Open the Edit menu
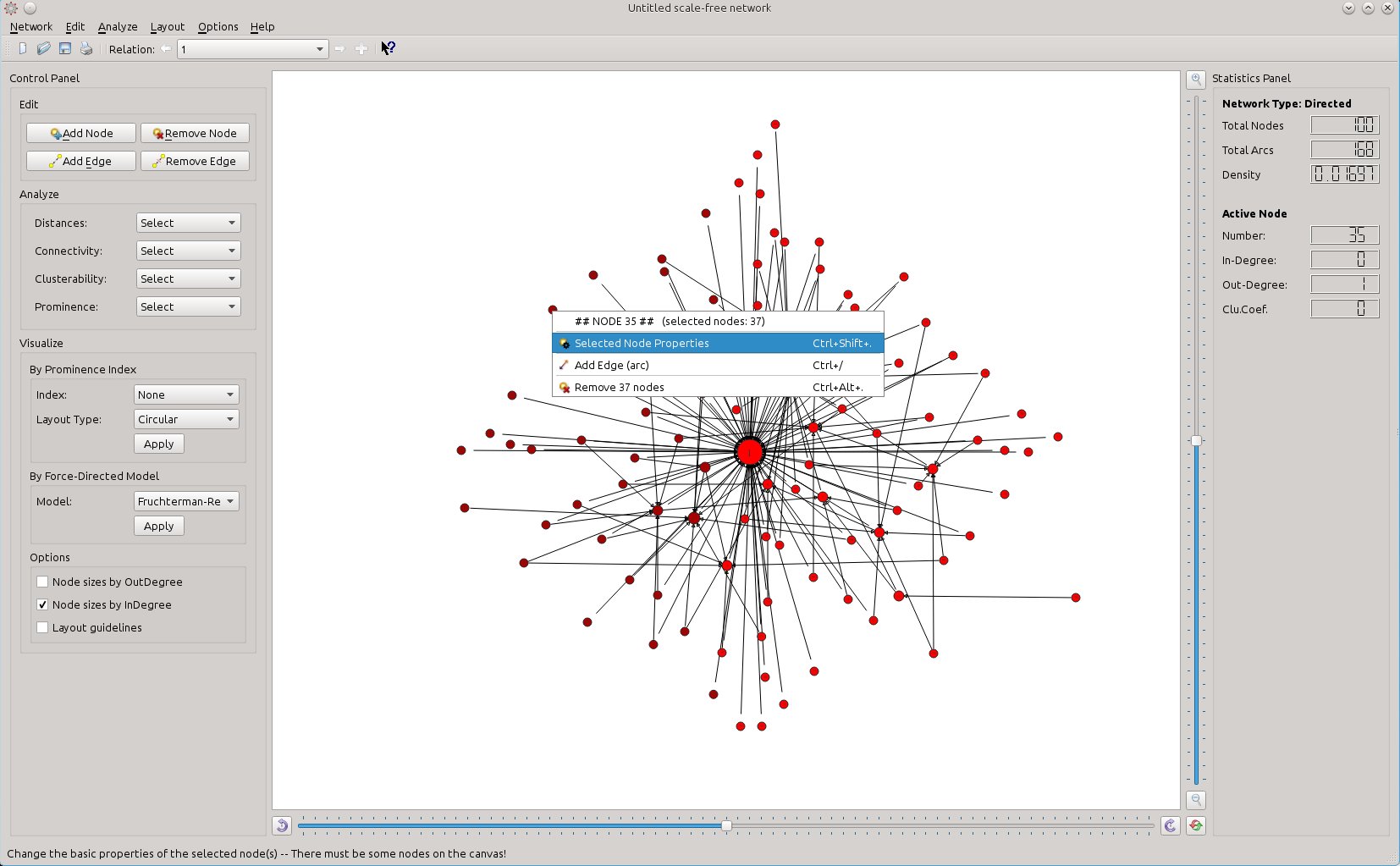Viewport: 1400px width, 866px height. coord(75,26)
